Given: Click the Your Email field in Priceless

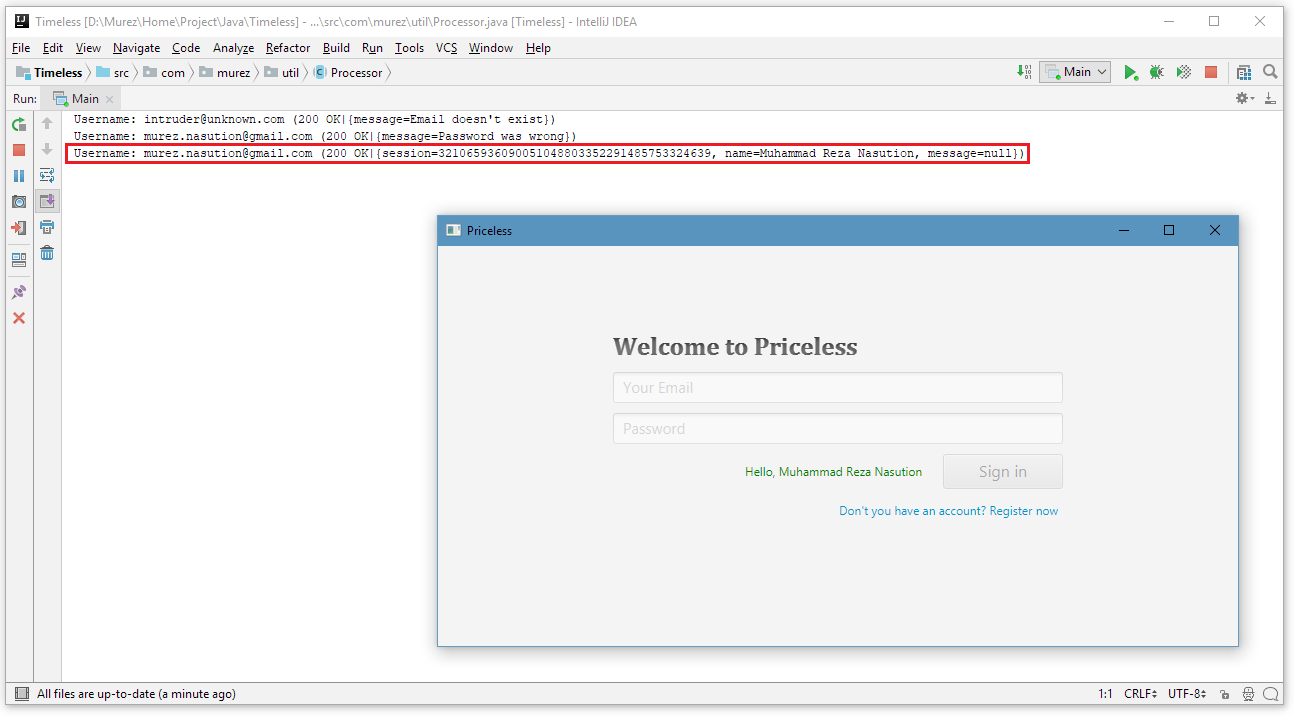Looking at the screenshot, I should click(x=838, y=388).
